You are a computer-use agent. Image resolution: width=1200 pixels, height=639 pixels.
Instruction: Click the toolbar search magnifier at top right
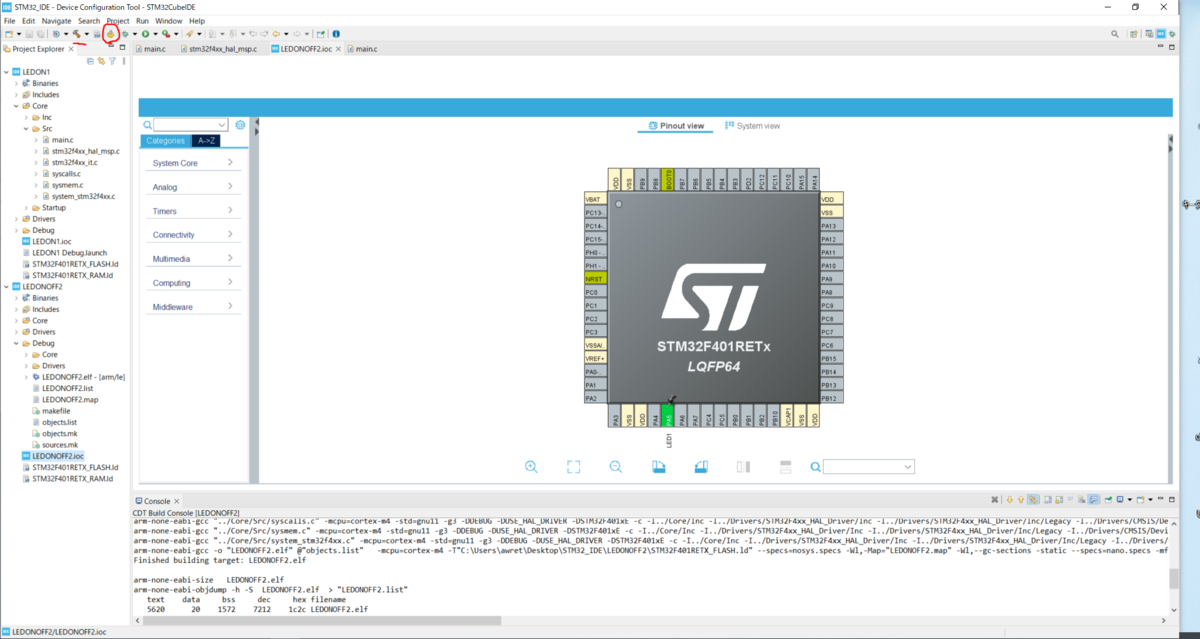pos(1115,34)
